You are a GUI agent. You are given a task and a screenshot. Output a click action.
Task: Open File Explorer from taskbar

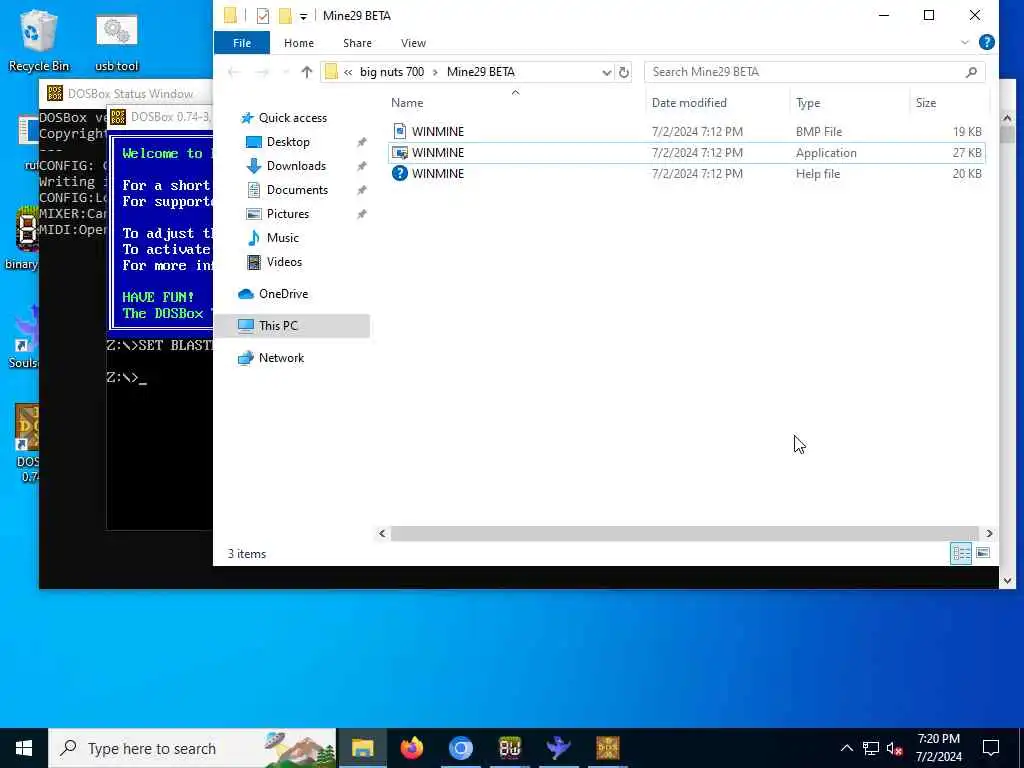[362, 748]
